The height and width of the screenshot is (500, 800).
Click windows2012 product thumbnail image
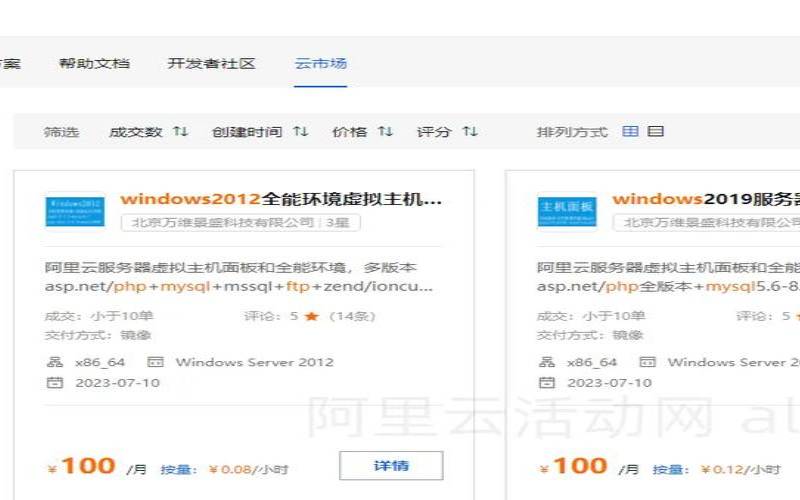coord(75,211)
